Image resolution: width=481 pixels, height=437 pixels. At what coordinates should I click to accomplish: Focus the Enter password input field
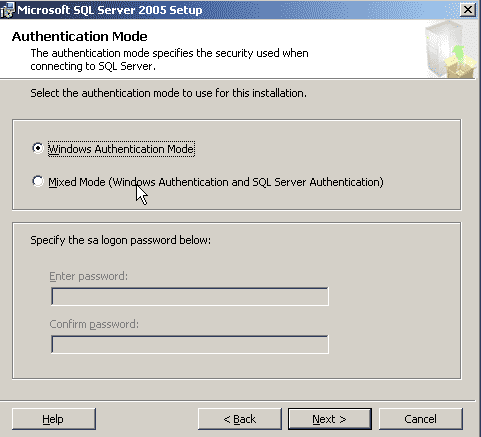[x=190, y=296]
